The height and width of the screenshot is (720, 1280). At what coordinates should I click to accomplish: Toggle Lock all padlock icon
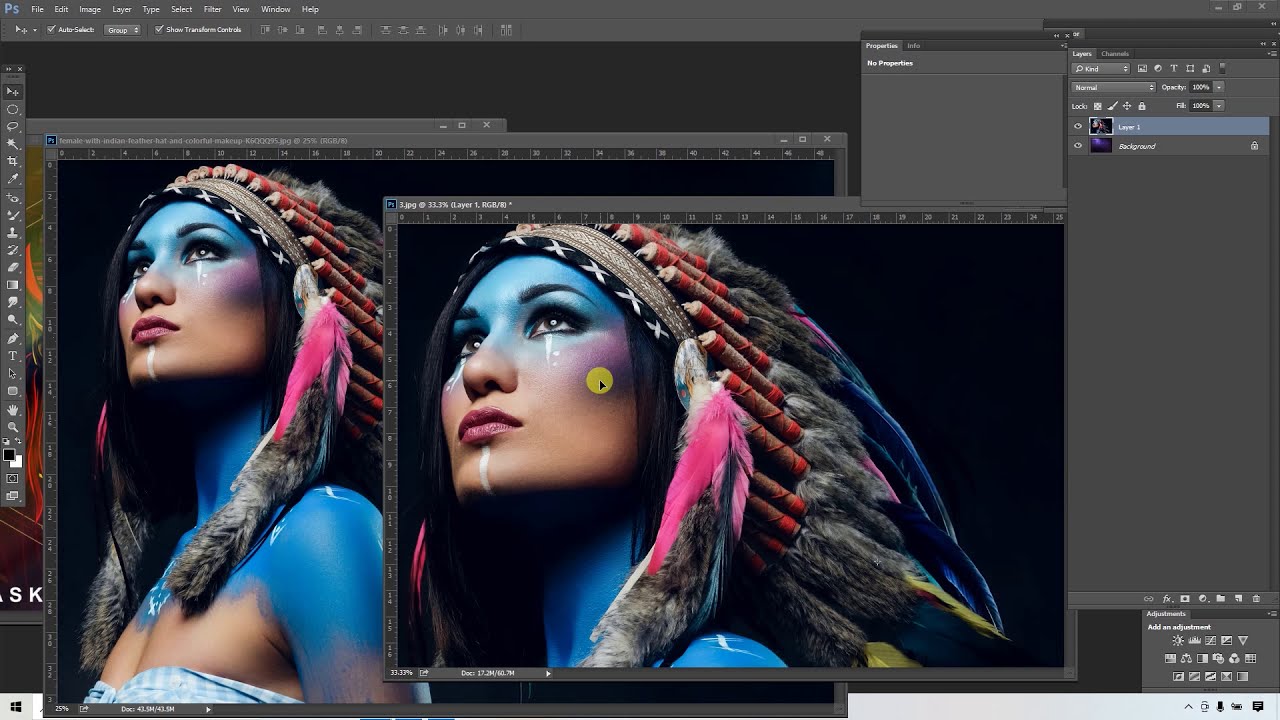click(x=1142, y=106)
